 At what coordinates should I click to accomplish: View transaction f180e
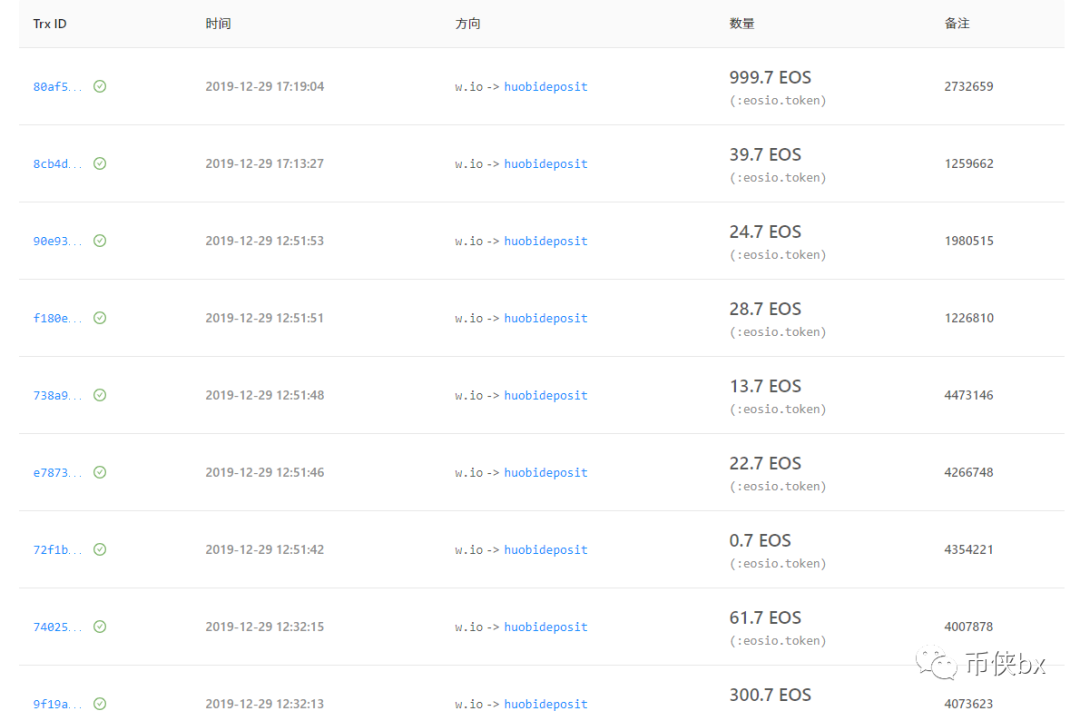(x=57, y=318)
